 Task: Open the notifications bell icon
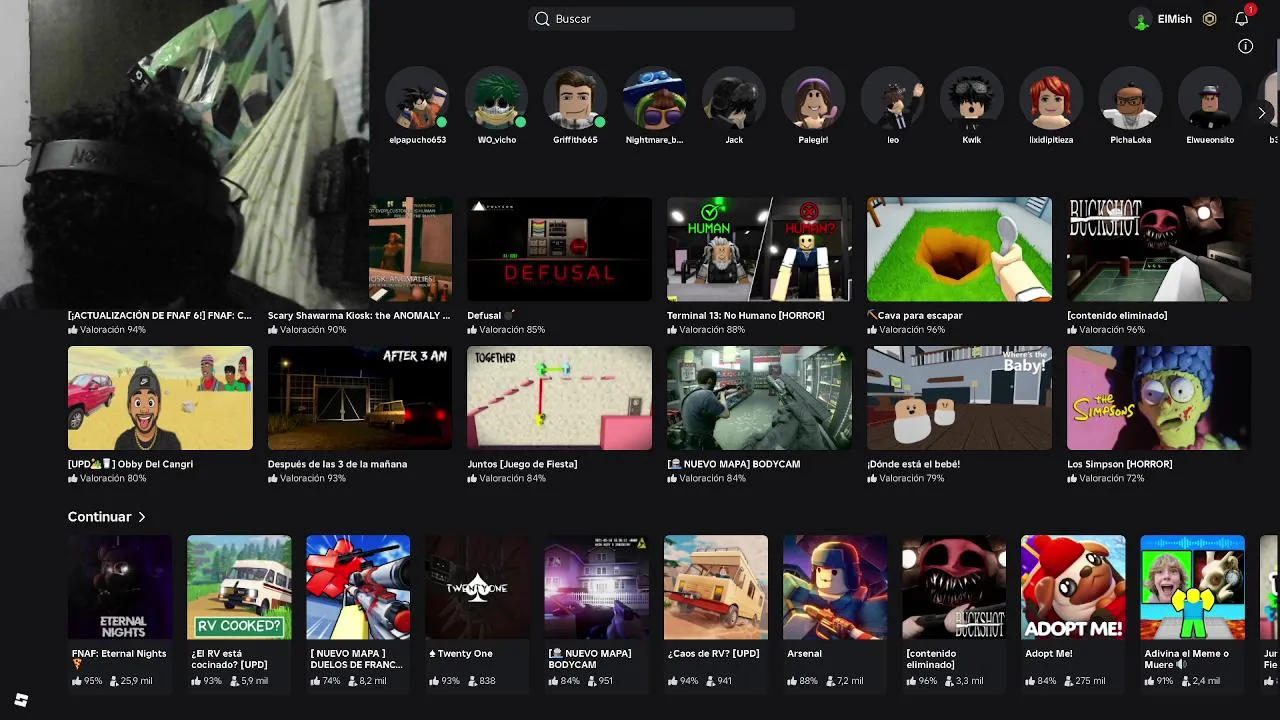[x=1242, y=19]
